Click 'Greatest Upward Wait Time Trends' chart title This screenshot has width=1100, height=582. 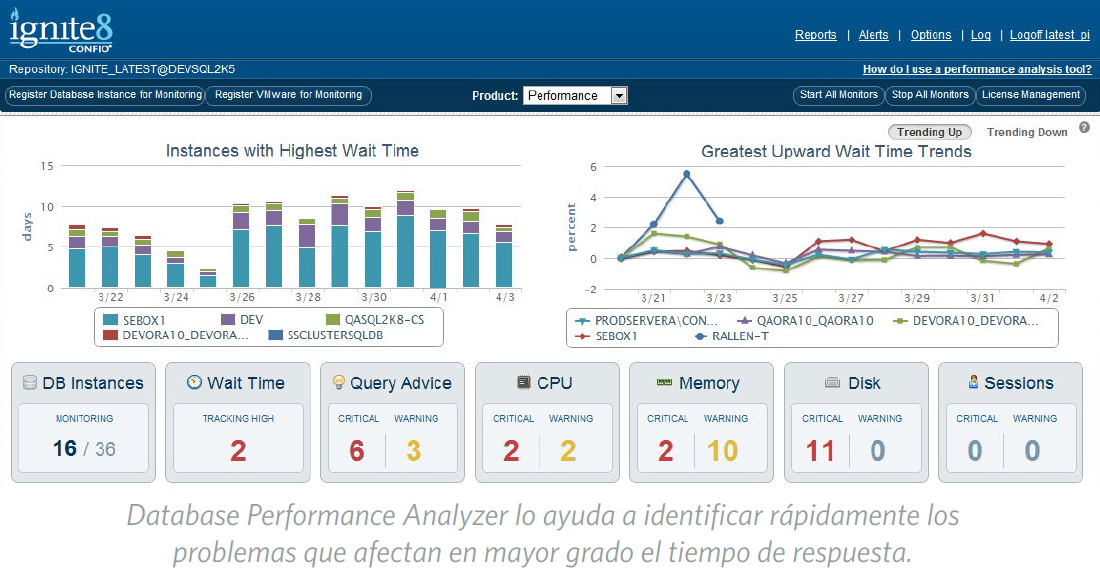(836, 151)
